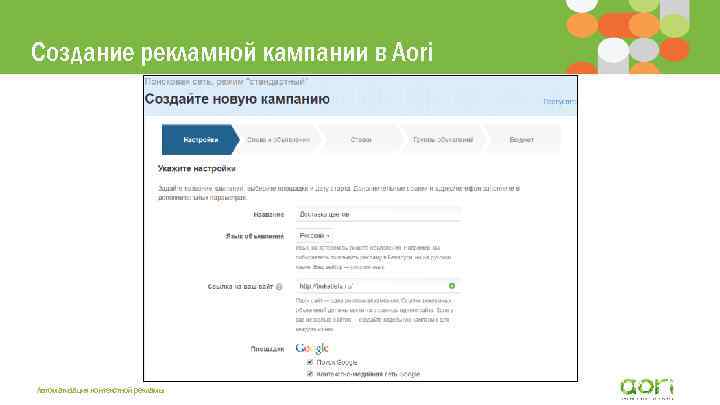Image resolution: width=720 pixels, height=405 pixels.
Task: Click the Язык объявлений label
Action: 255,236
